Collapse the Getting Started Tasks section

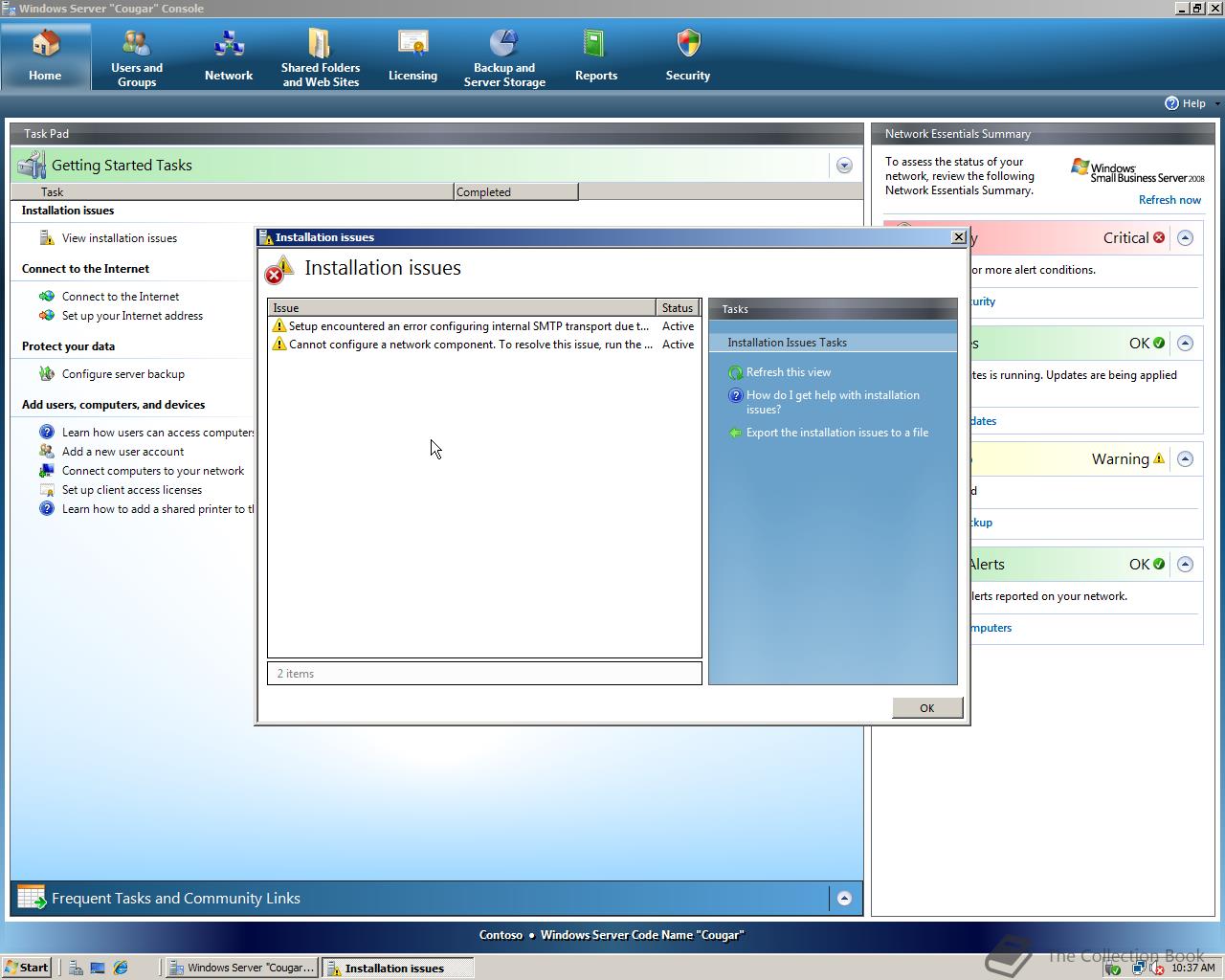pos(844,166)
